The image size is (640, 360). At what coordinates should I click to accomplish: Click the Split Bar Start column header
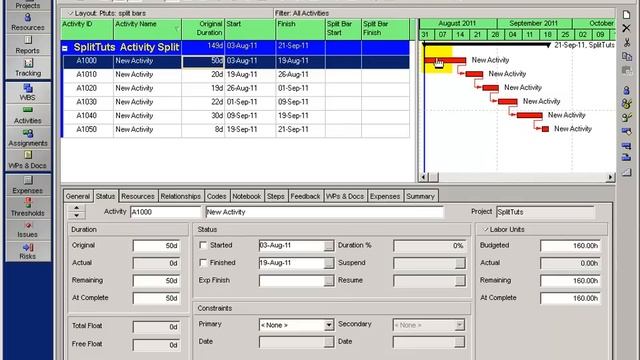tap(343, 29)
